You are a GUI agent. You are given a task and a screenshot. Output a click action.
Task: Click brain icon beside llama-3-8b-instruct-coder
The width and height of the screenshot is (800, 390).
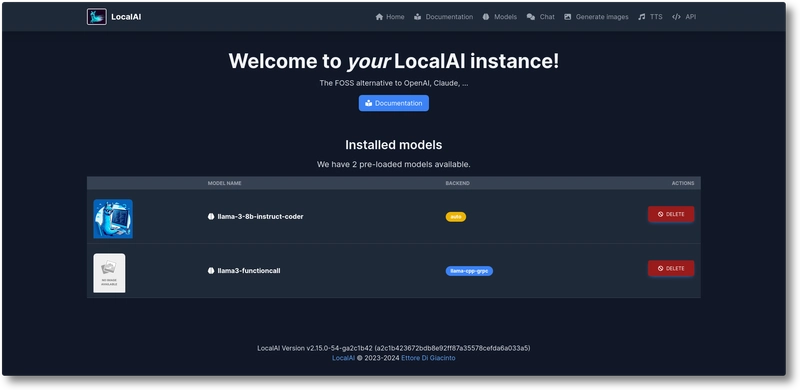pyautogui.click(x=211, y=216)
